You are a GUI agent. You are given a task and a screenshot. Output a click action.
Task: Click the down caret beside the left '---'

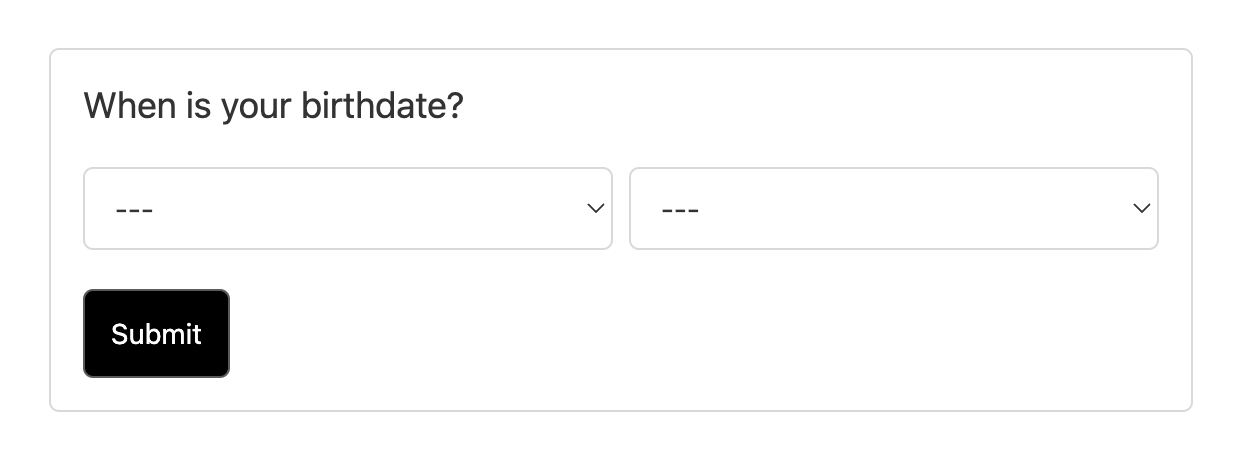(595, 208)
